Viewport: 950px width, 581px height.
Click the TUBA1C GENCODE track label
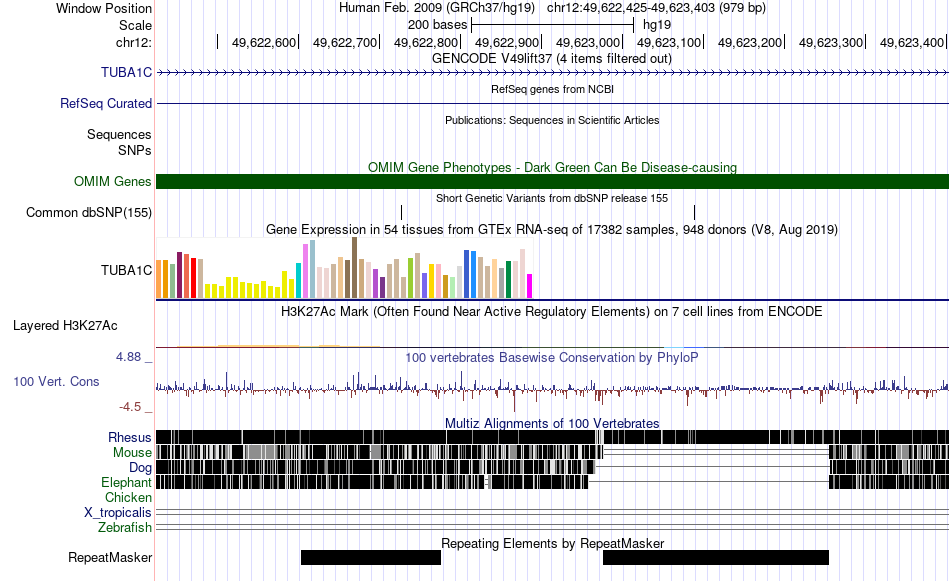pyautogui.click(x=126, y=73)
